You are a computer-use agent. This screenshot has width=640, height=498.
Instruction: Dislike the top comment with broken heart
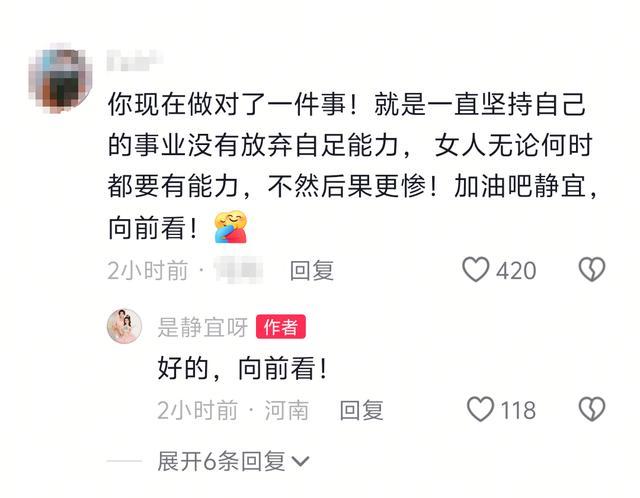point(592,269)
